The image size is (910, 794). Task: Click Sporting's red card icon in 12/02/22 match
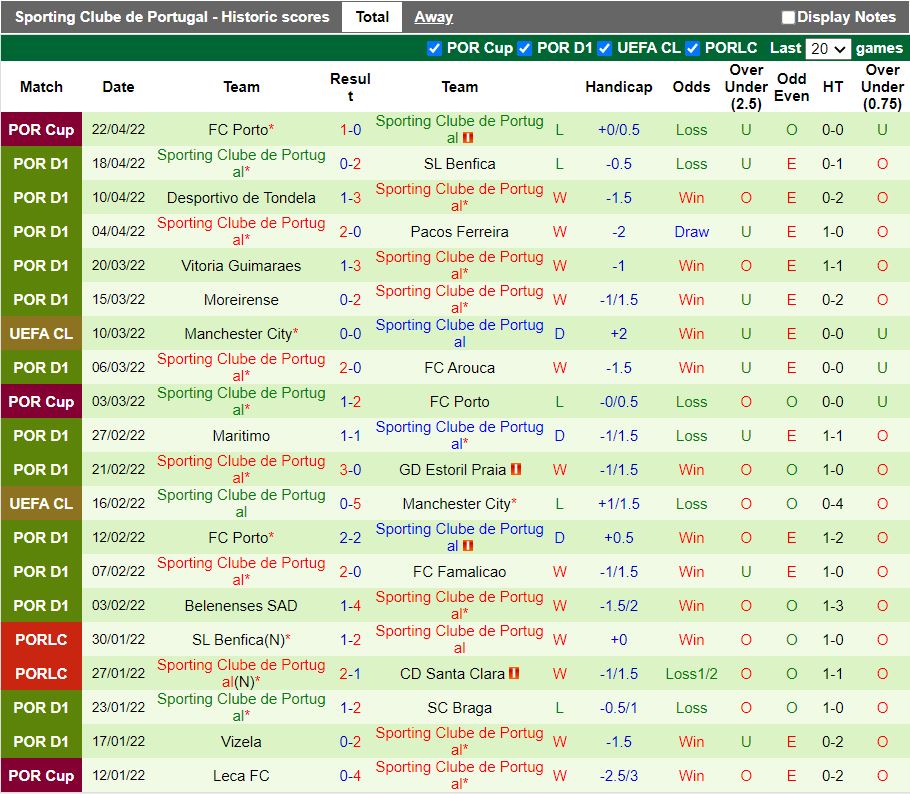468,546
